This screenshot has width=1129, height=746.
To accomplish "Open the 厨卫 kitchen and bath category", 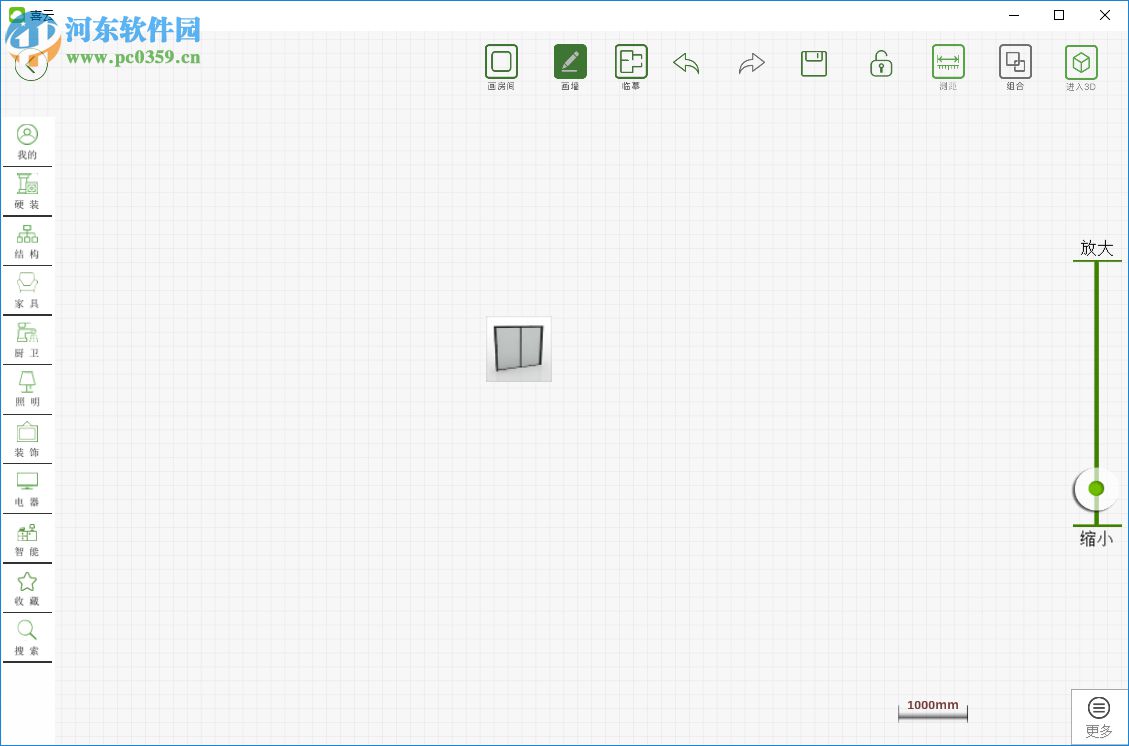I will pyautogui.click(x=27, y=340).
